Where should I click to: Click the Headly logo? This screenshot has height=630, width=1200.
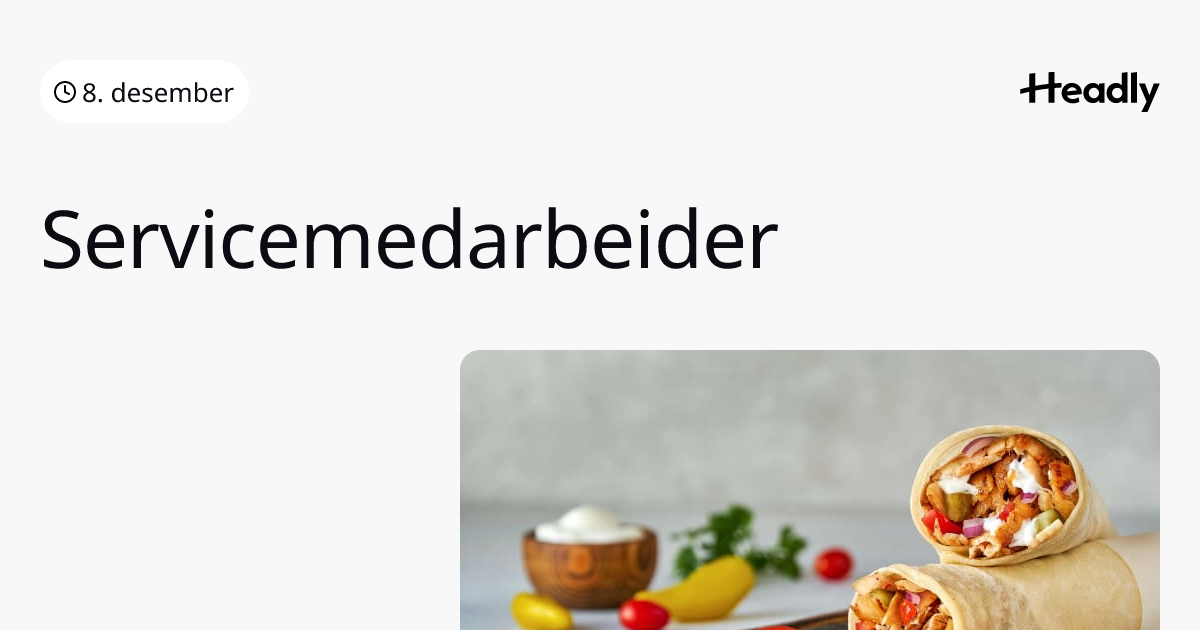[x=1089, y=91]
